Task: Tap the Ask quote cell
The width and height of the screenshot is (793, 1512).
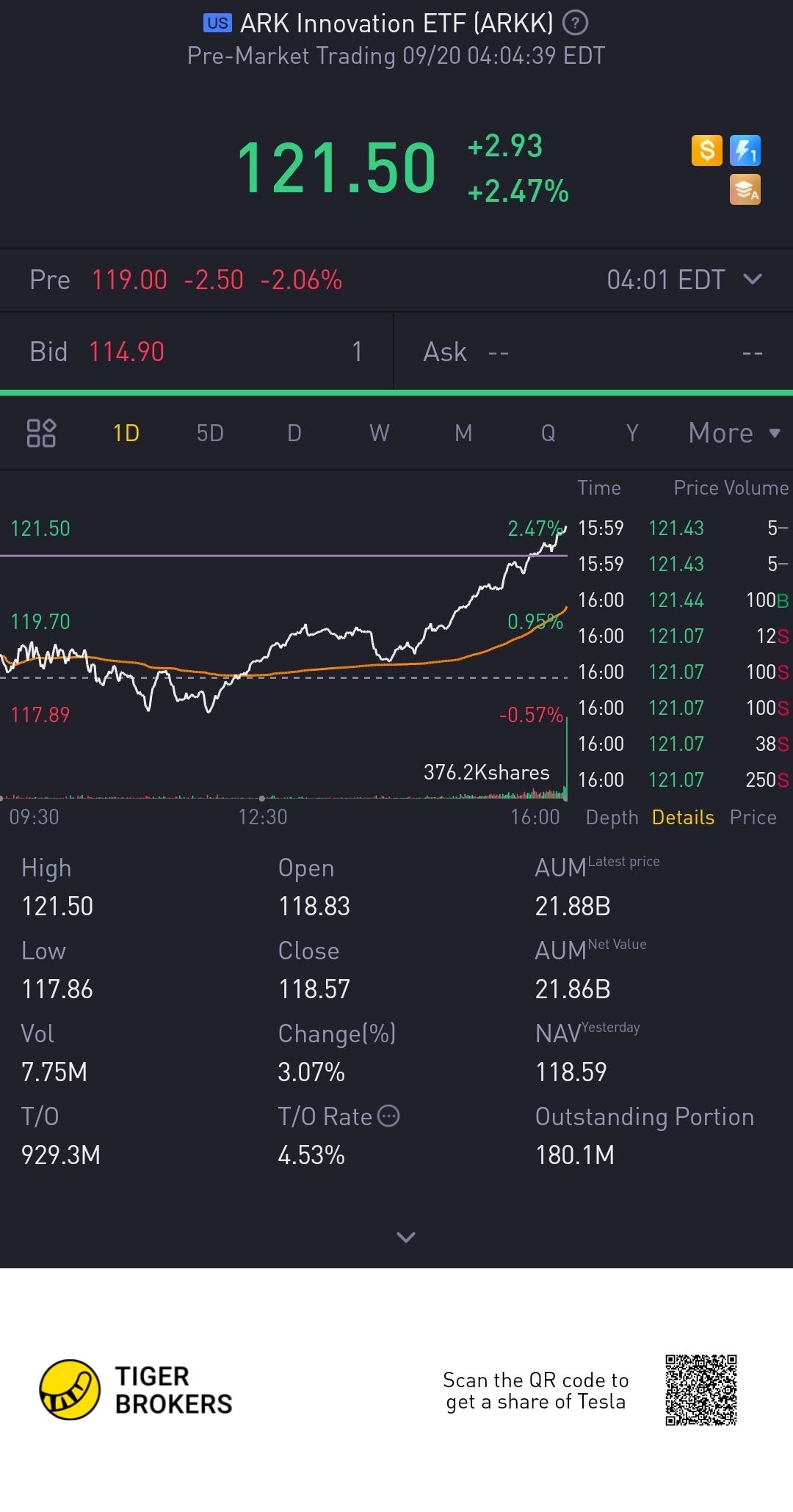Action: click(x=593, y=352)
